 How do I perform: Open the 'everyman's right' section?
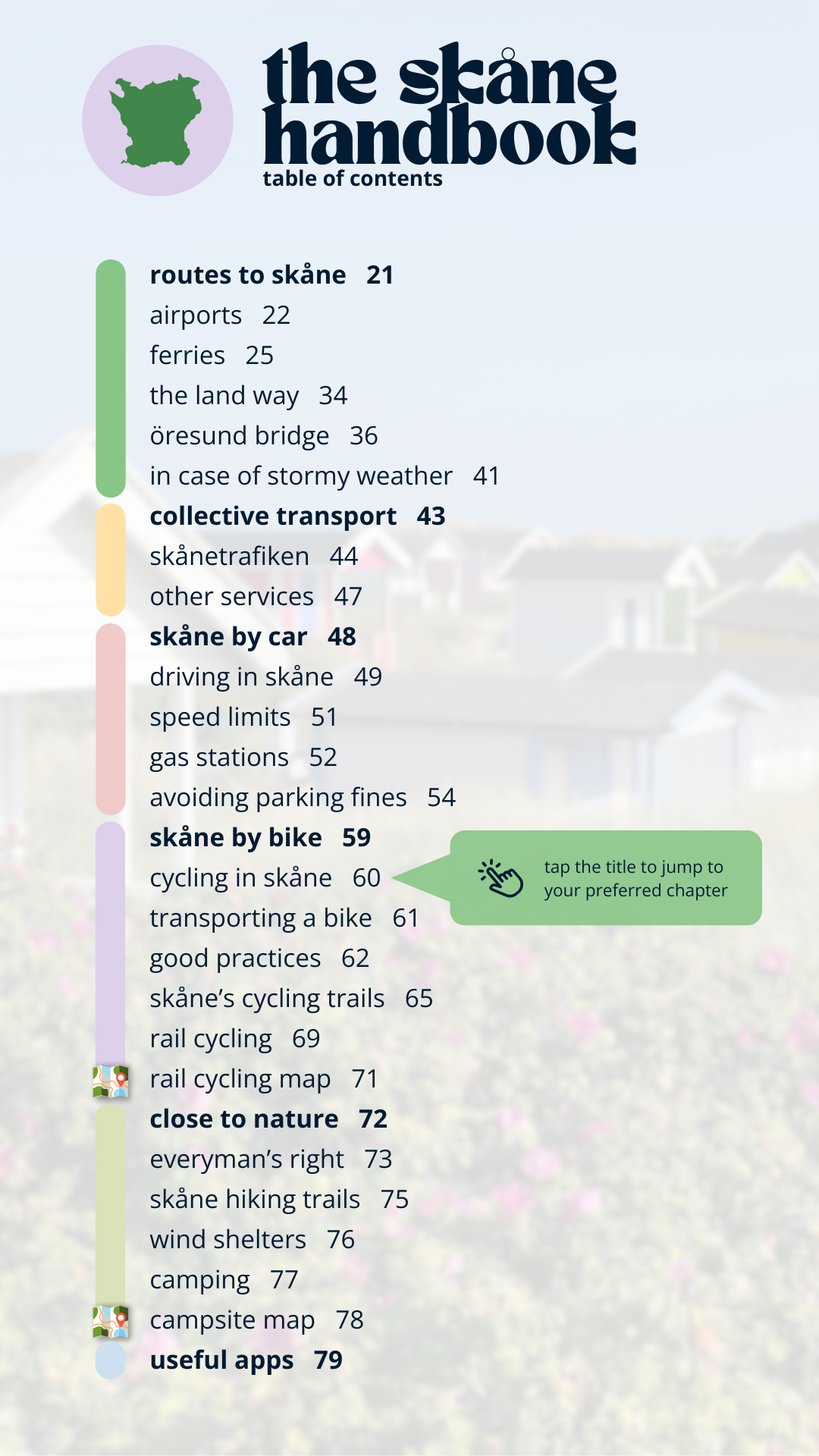pyautogui.click(x=246, y=1159)
